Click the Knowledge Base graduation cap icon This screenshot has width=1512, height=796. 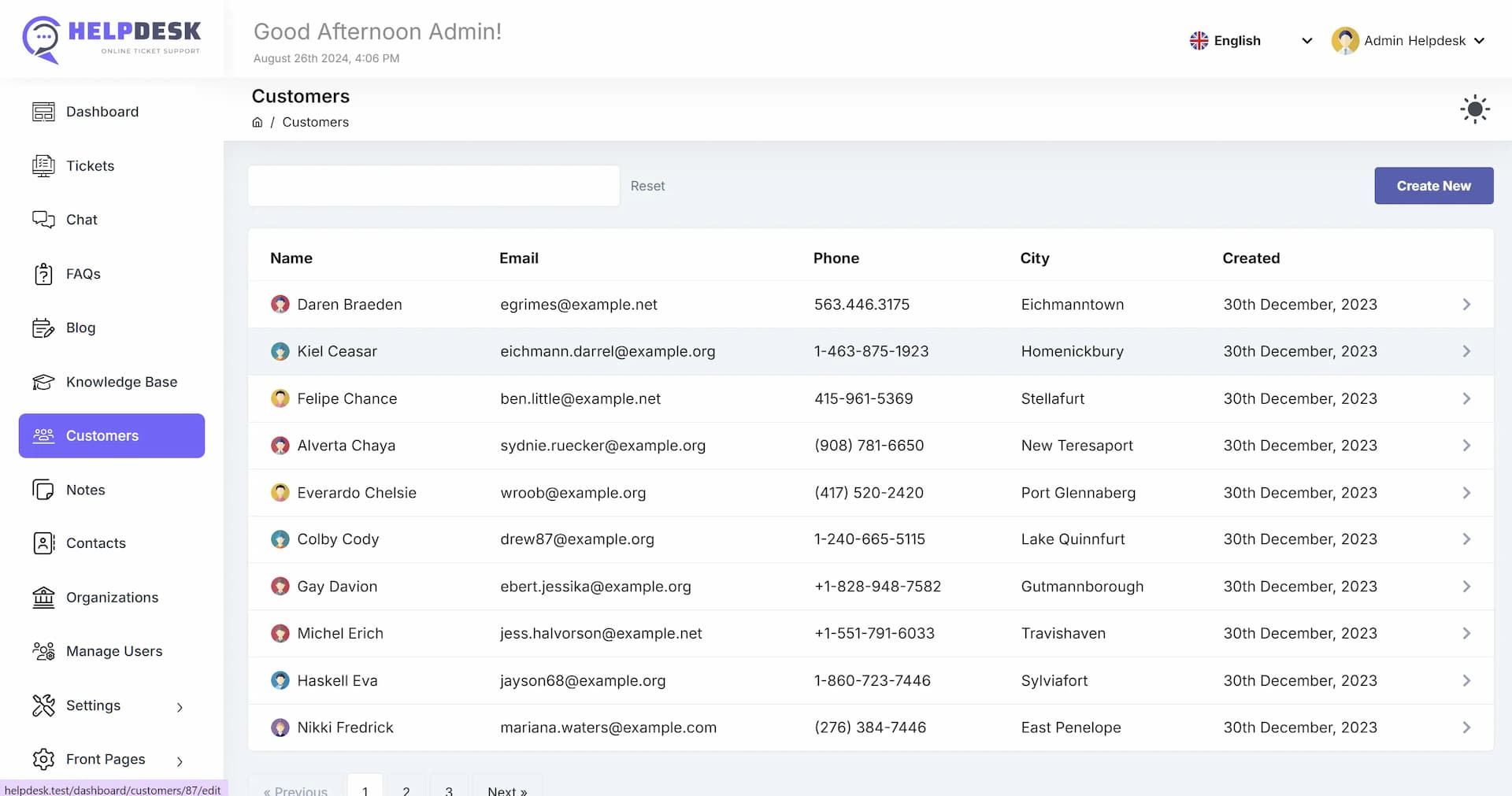(x=43, y=382)
